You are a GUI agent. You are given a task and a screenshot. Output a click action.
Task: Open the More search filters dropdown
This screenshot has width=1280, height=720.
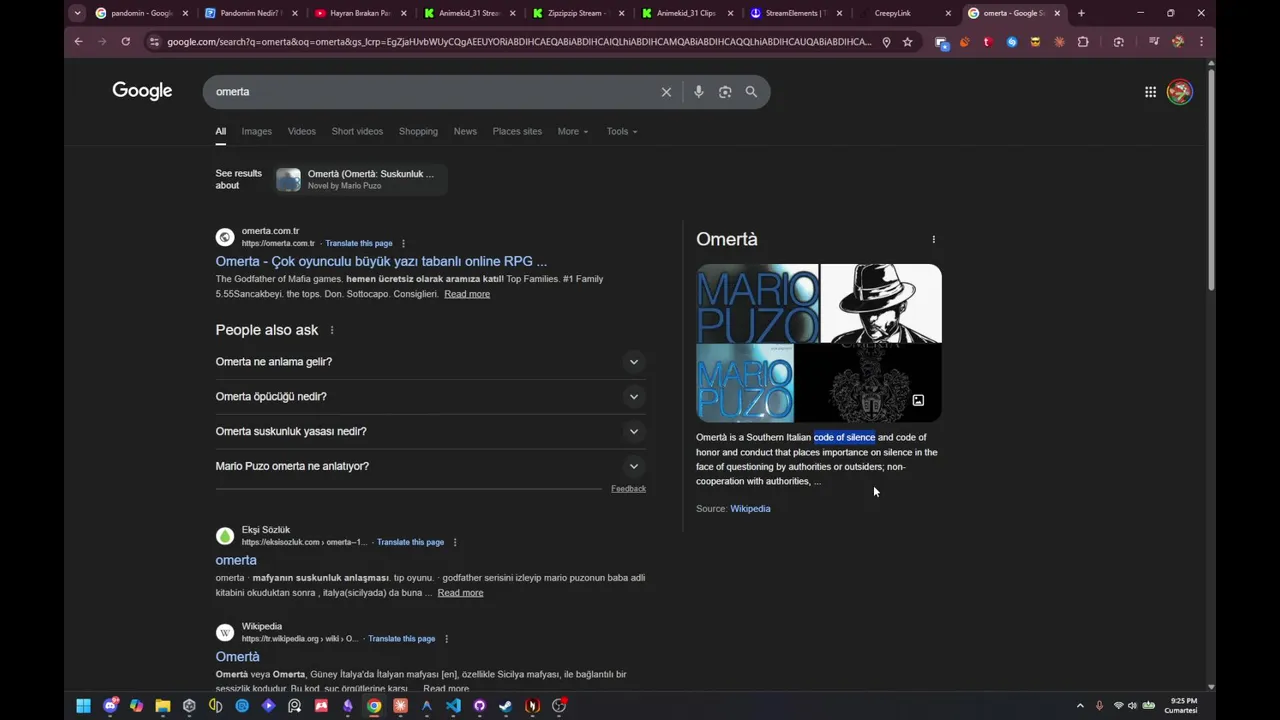click(x=572, y=131)
